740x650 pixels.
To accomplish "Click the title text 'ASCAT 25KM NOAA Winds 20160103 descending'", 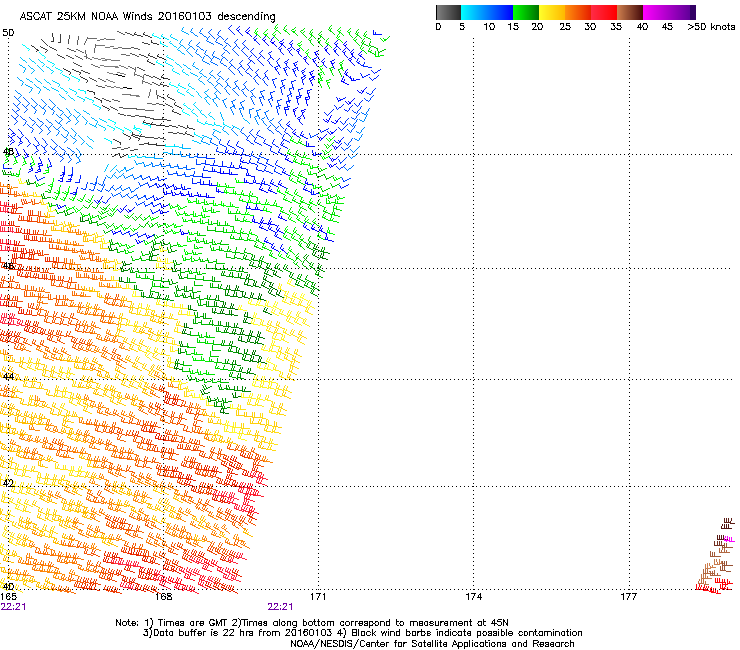I will pos(147,17).
